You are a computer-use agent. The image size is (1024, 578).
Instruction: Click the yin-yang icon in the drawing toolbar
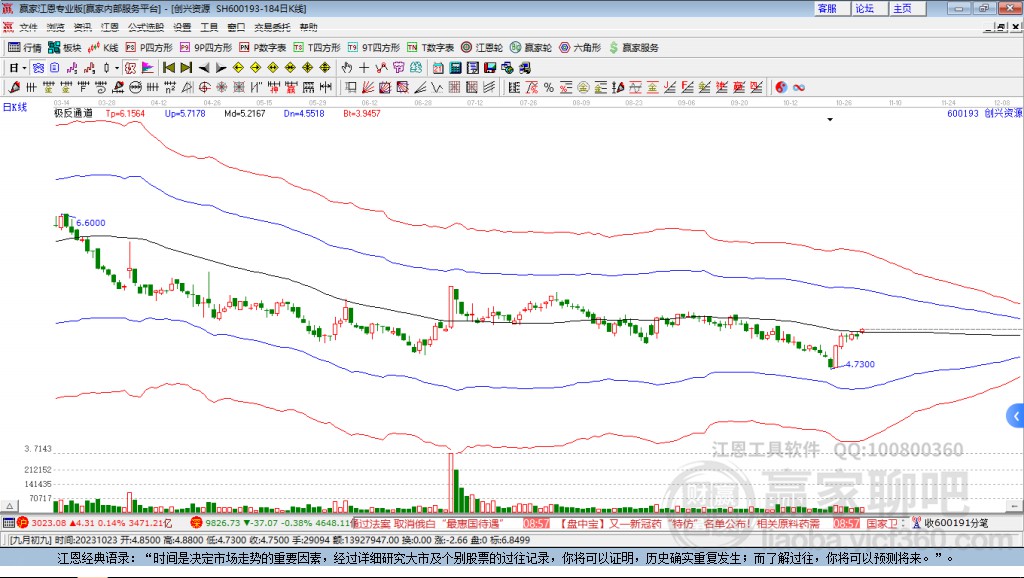click(x=781, y=88)
